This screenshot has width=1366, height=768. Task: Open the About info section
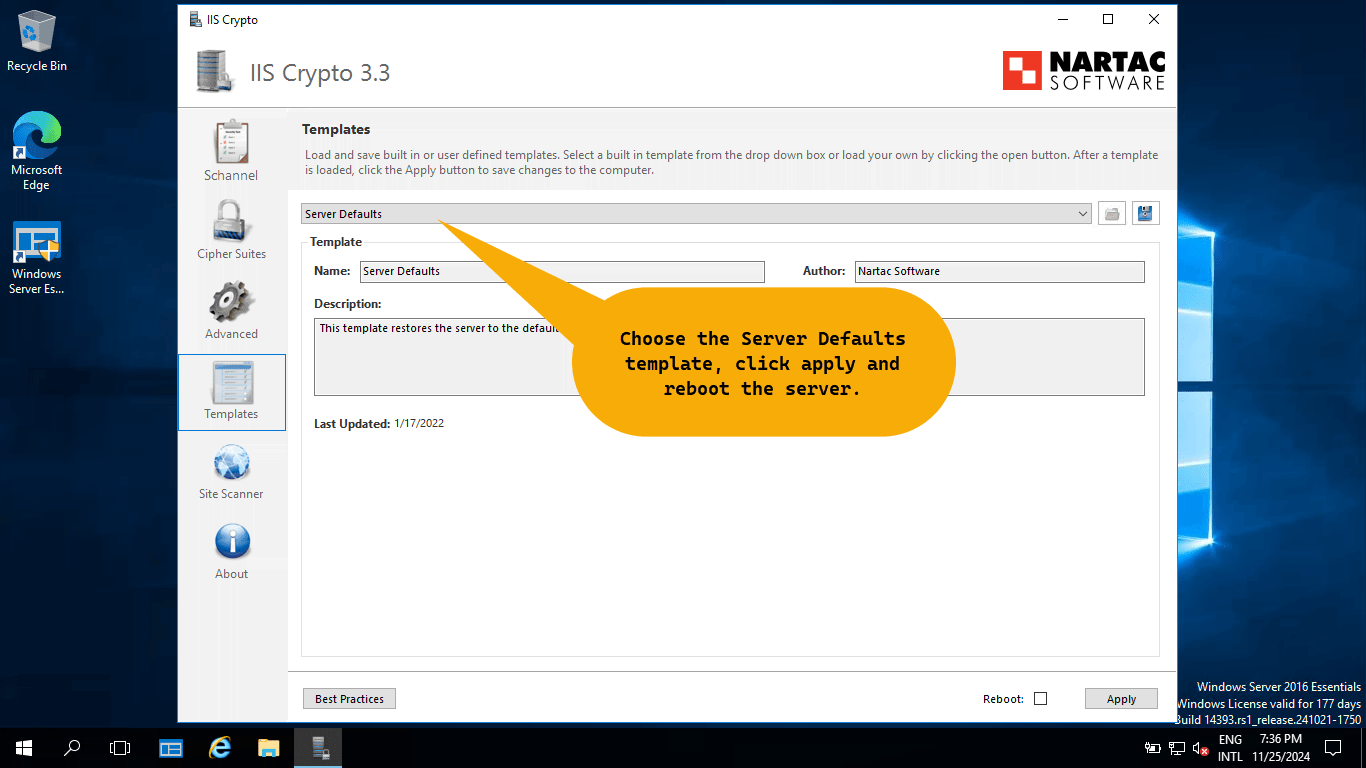tap(231, 552)
